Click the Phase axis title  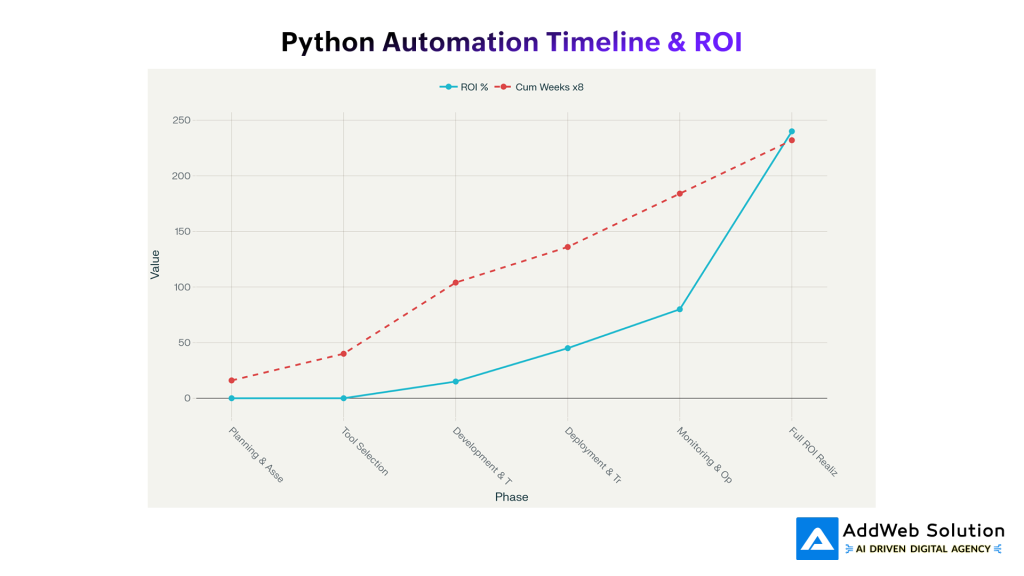(x=511, y=496)
